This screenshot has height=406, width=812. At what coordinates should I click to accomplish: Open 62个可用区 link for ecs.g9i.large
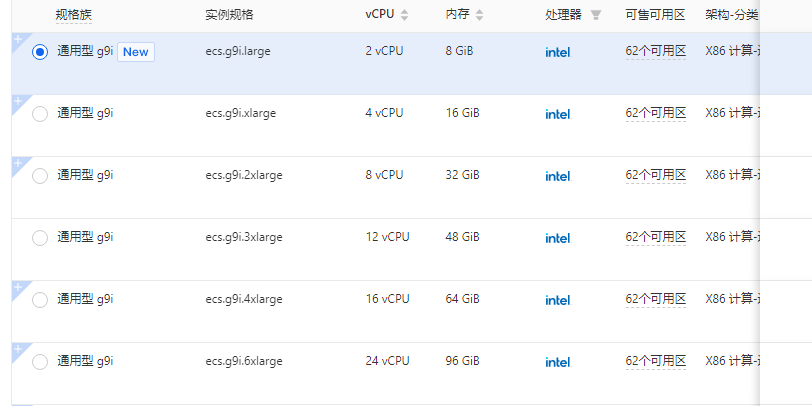(x=655, y=51)
